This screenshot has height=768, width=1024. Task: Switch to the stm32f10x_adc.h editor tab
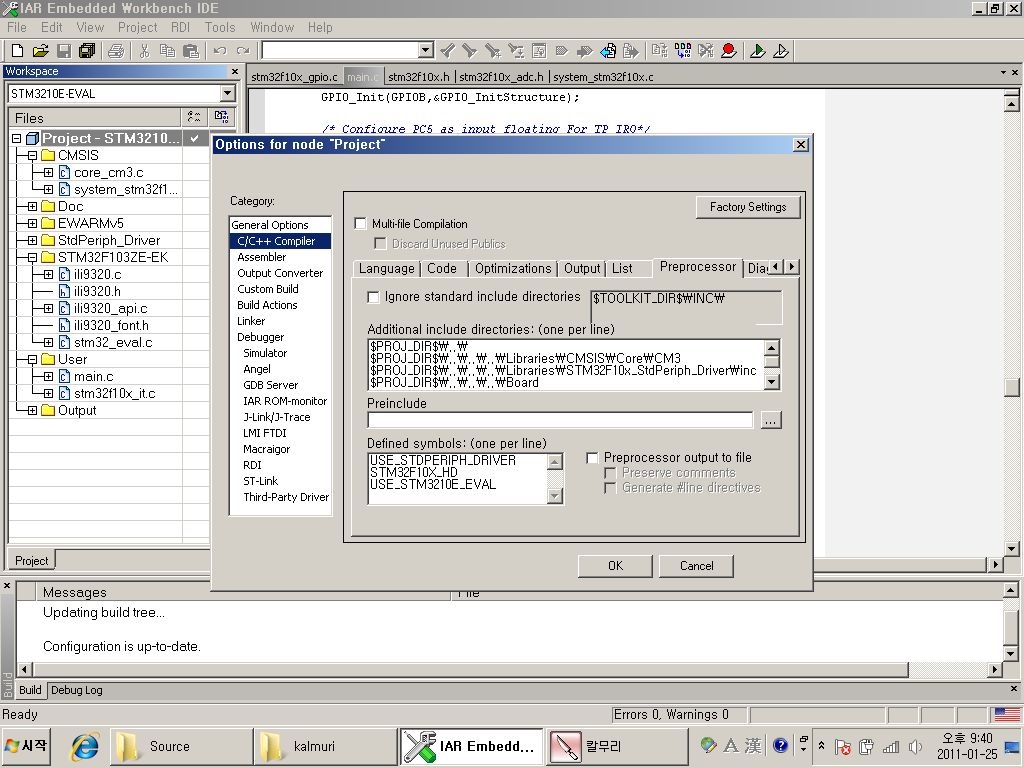click(x=501, y=77)
